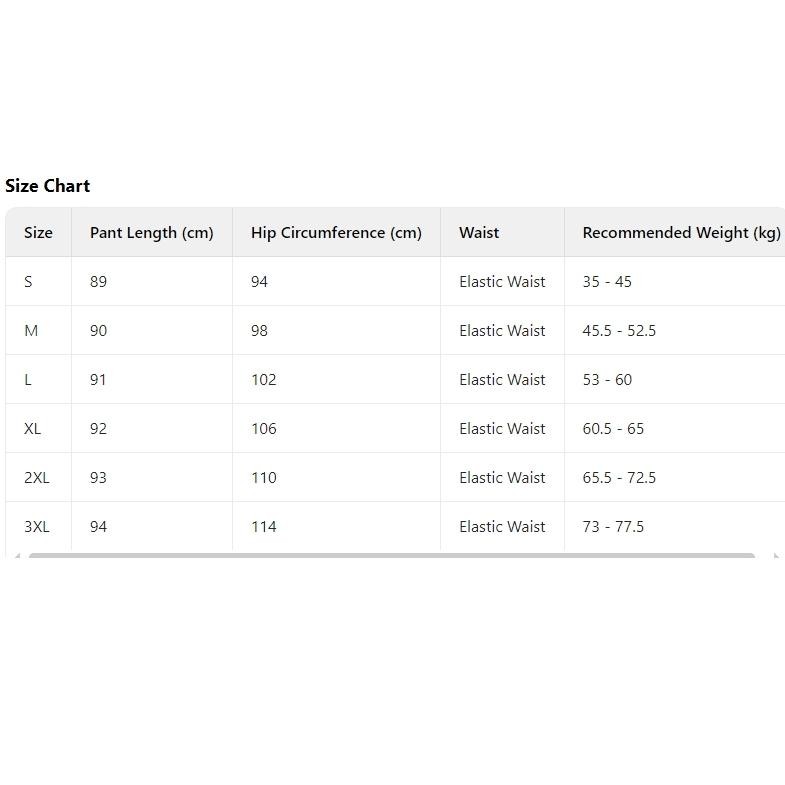Select the Hip Circumference (cm) header

(x=336, y=232)
